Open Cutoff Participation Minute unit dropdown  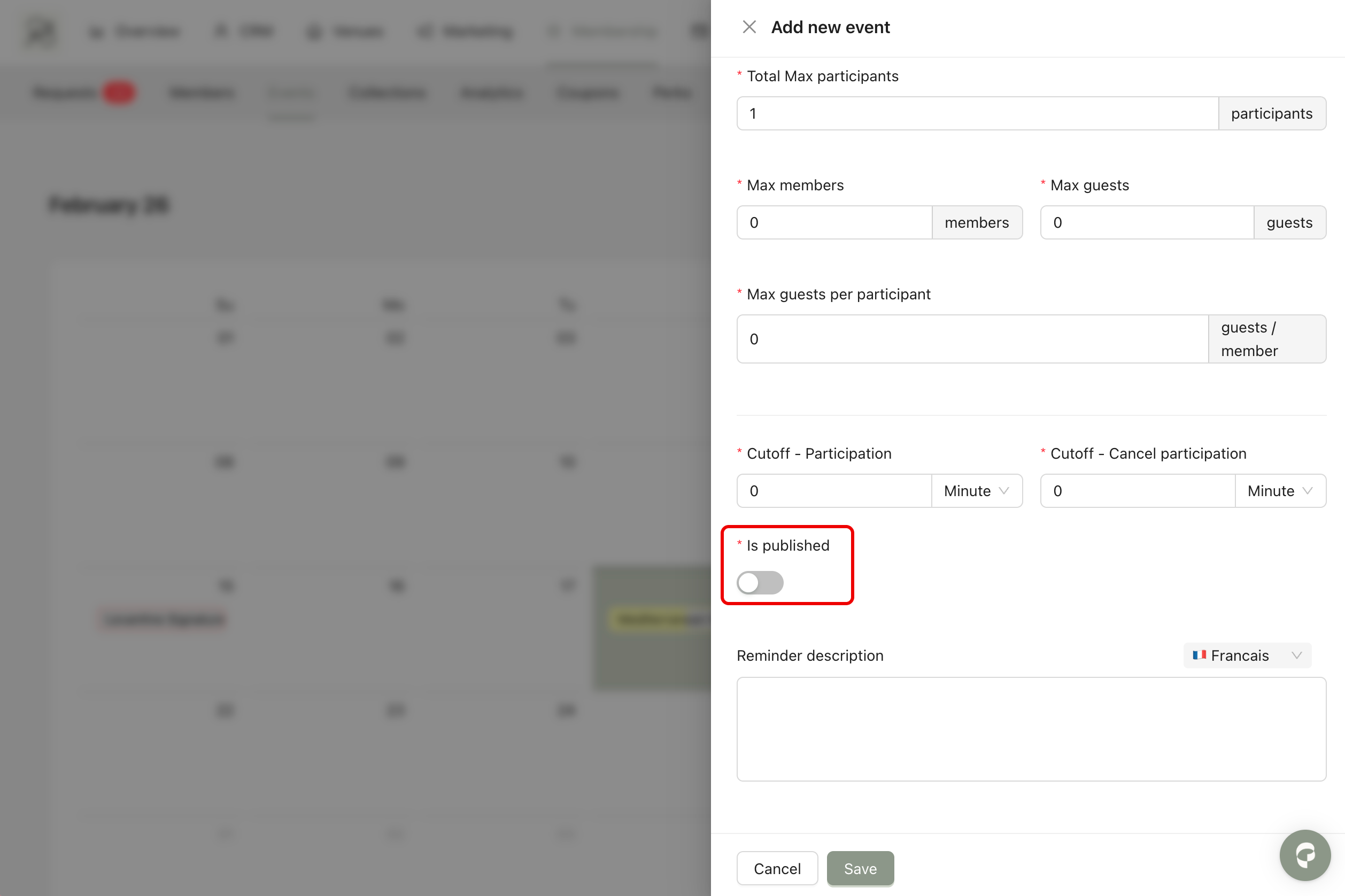tap(977, 491)
